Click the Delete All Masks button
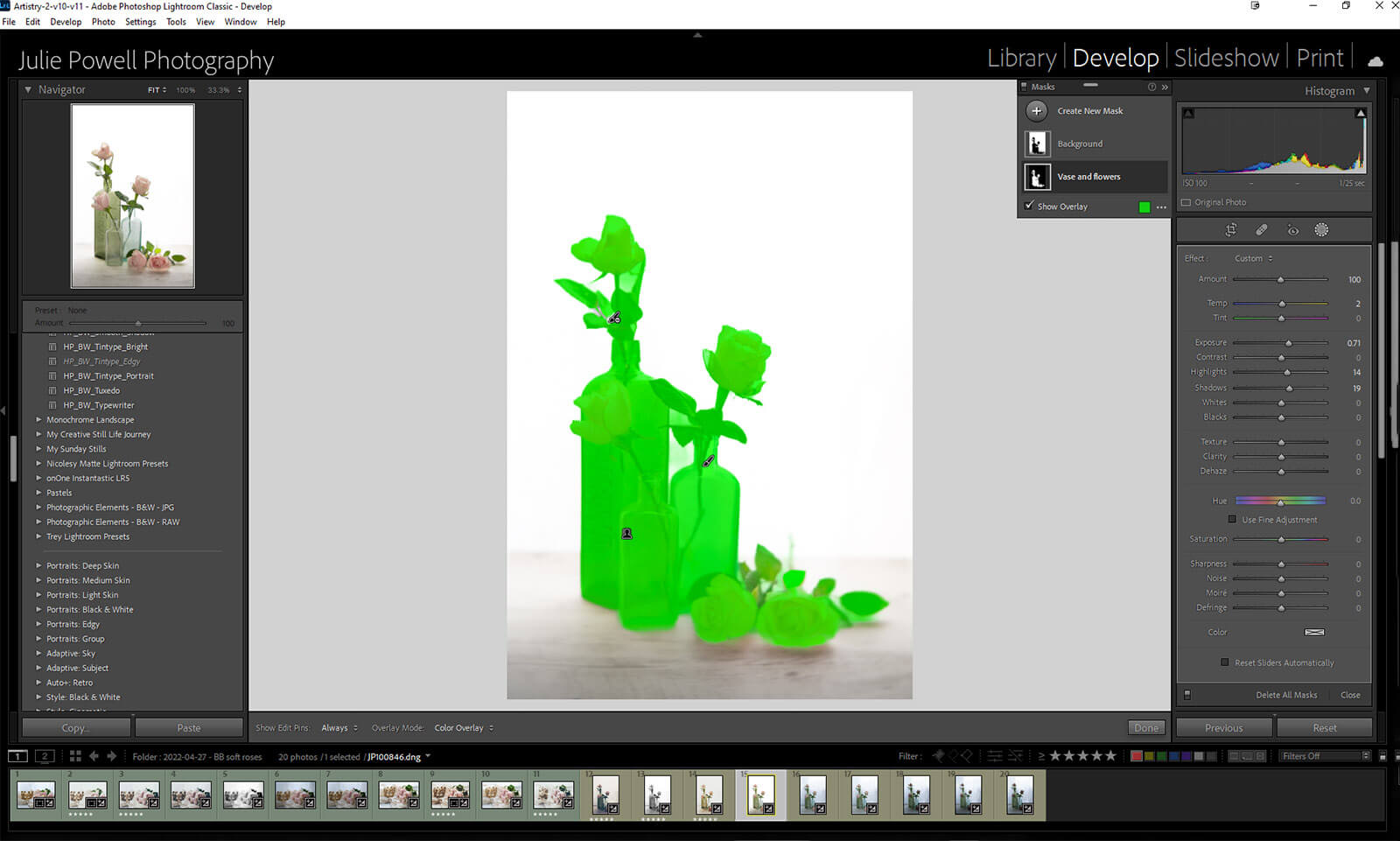The image size is (1400, 841). (x=1285, y=695)
